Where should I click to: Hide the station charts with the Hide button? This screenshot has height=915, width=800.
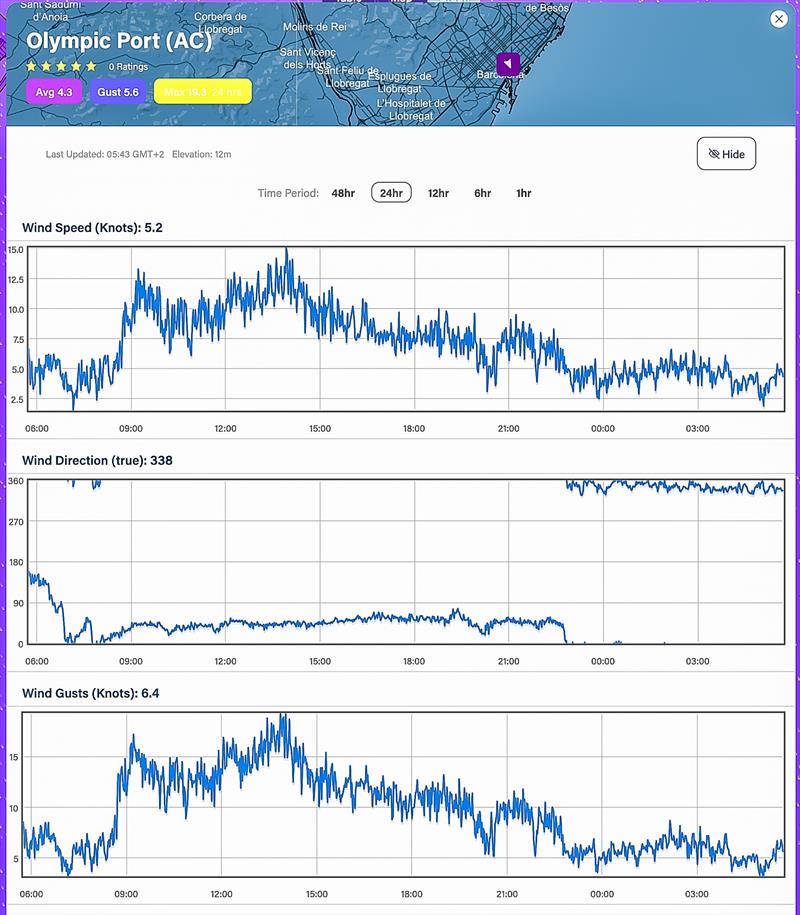tap(726, 154)
